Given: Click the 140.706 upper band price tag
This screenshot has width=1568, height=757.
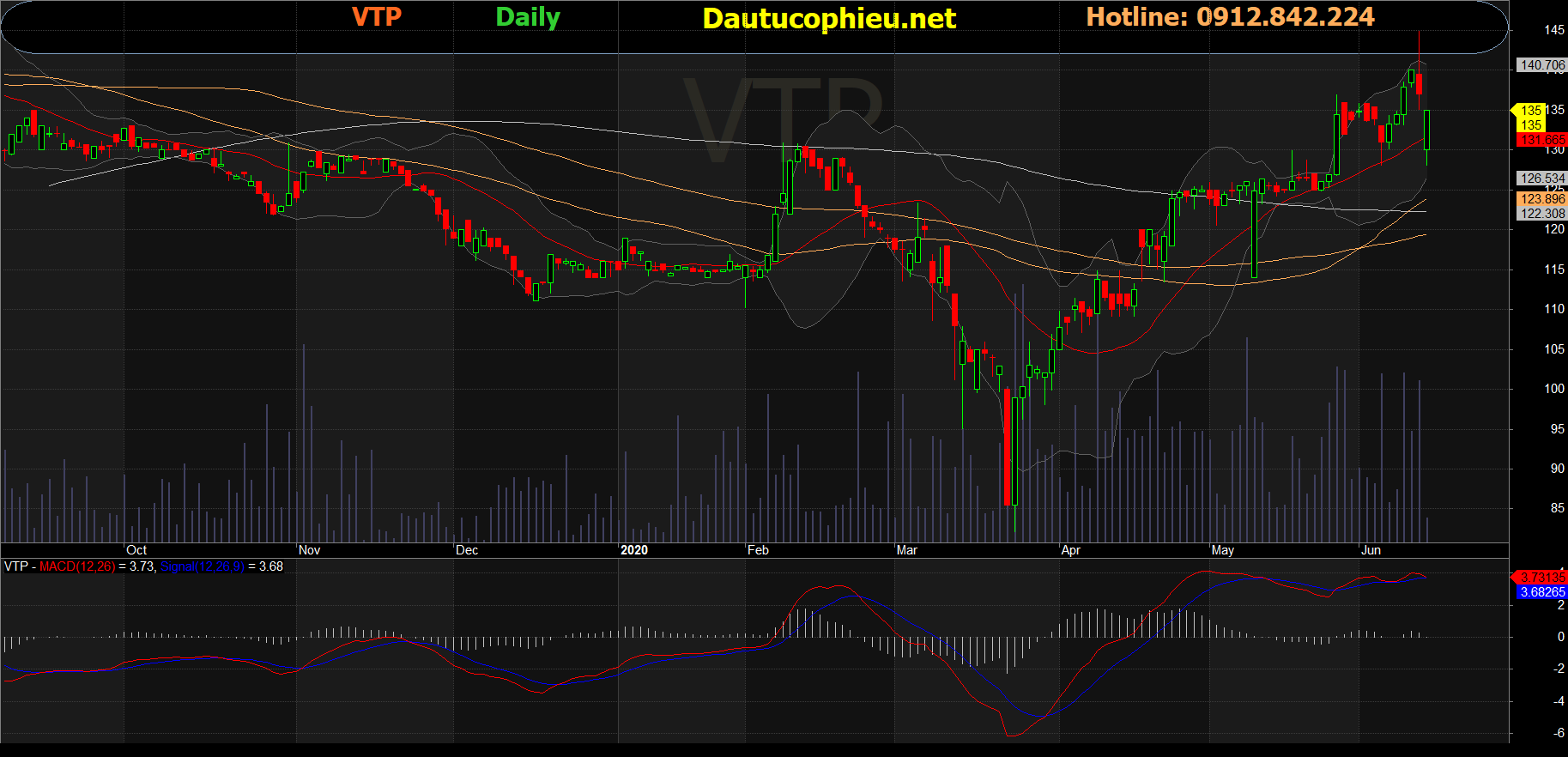Looking at the screenshot, I should (x=1541, y=65).
